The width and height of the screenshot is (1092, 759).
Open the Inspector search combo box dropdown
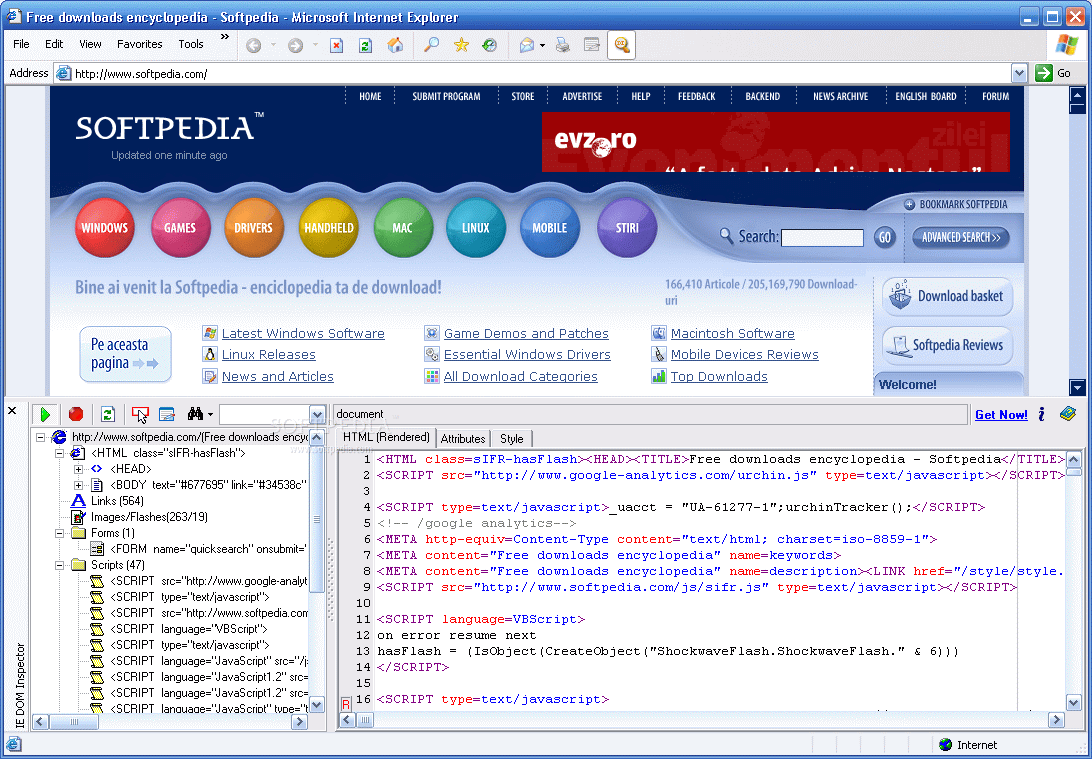[x=317, y=414]
